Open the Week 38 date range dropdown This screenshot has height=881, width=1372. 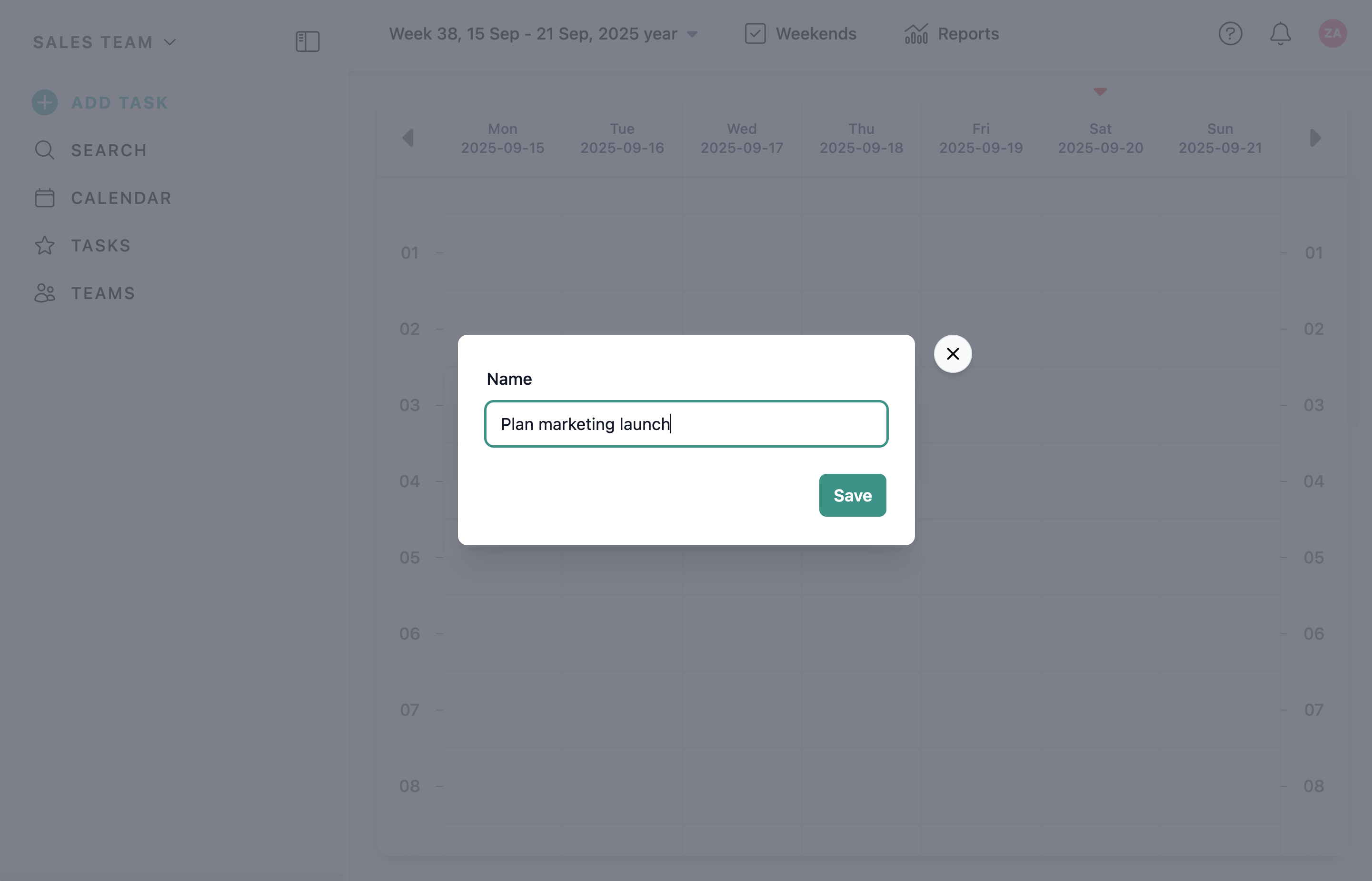543,34
